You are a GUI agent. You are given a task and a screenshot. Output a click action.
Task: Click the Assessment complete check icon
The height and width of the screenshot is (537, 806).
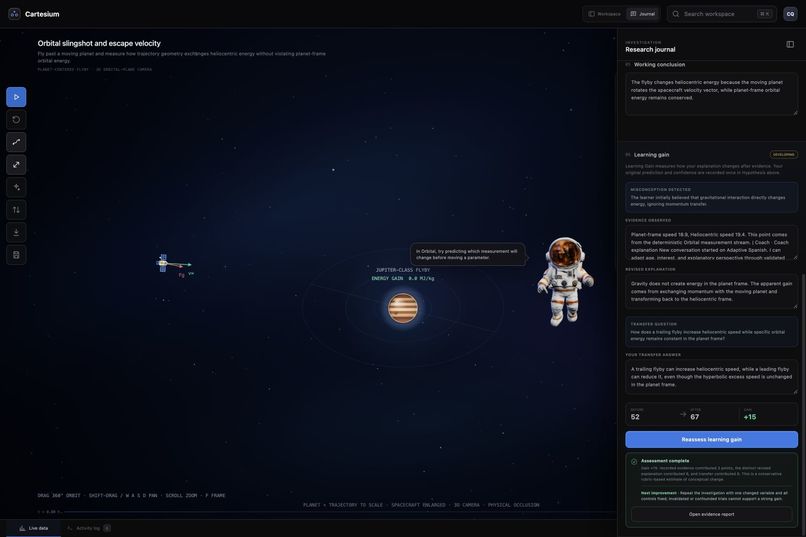coord(634,461)
